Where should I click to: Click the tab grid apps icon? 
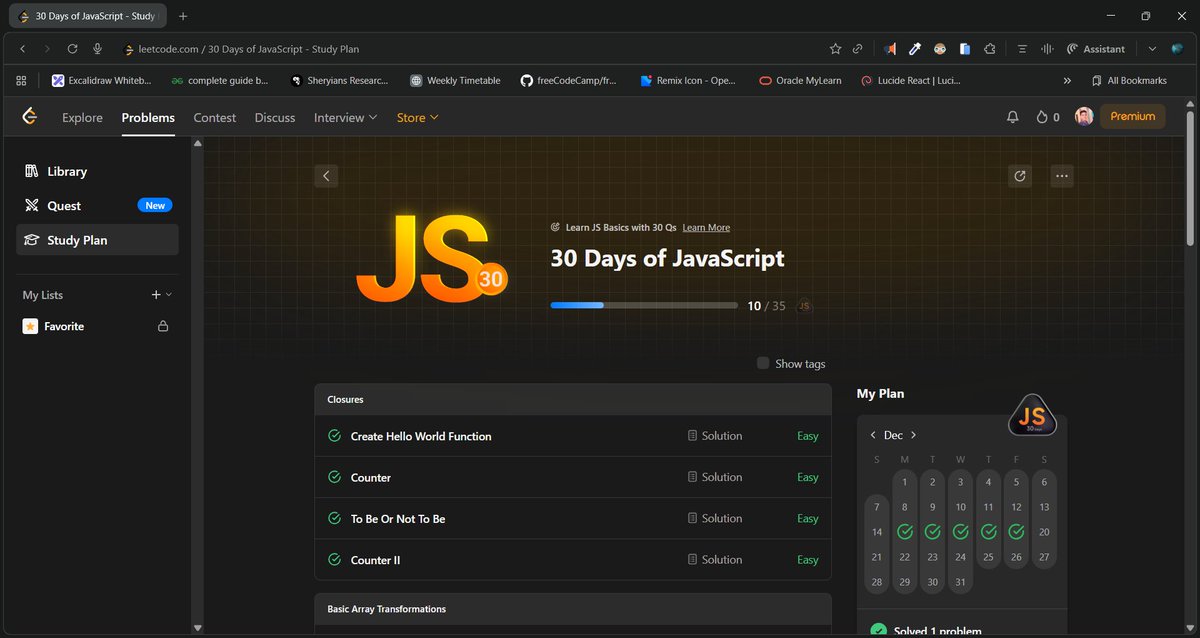click(22, 80)
